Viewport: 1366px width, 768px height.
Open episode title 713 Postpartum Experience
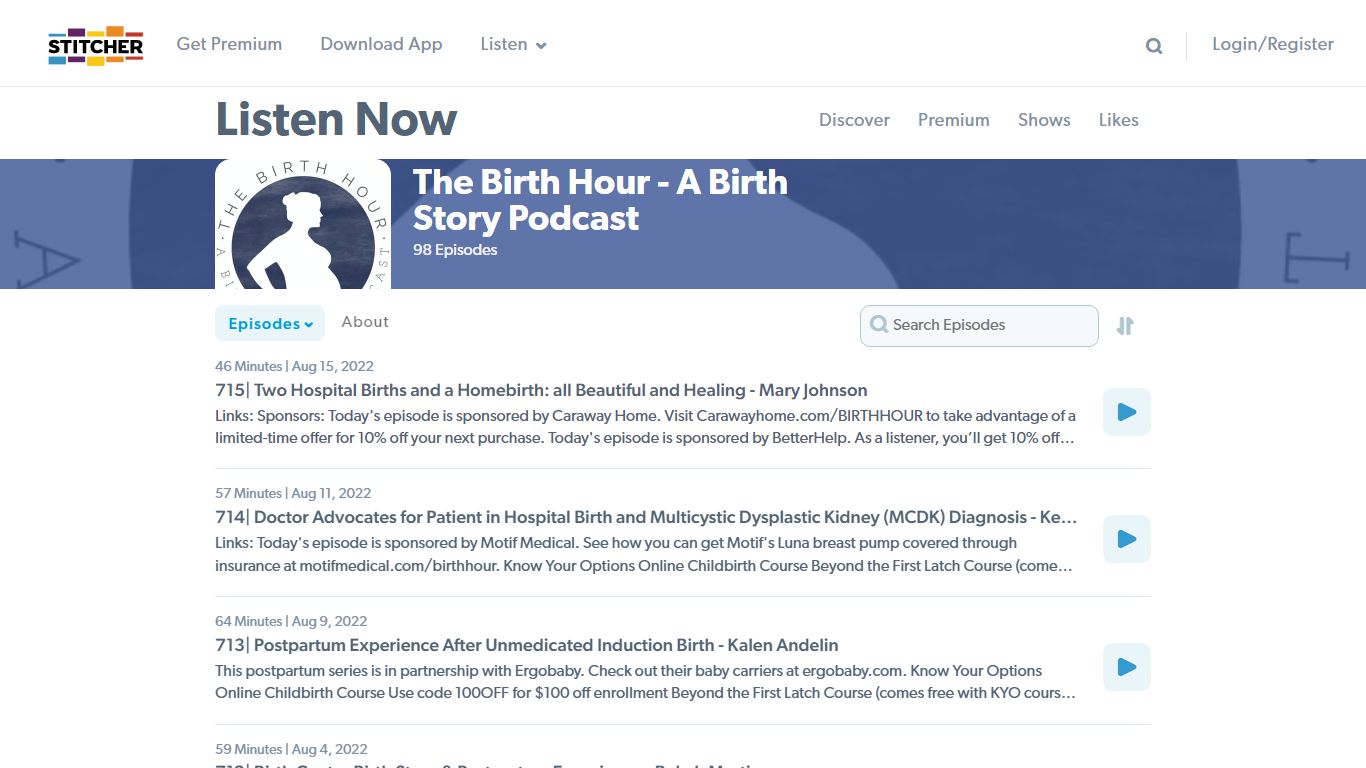click(x=527, y=645)
